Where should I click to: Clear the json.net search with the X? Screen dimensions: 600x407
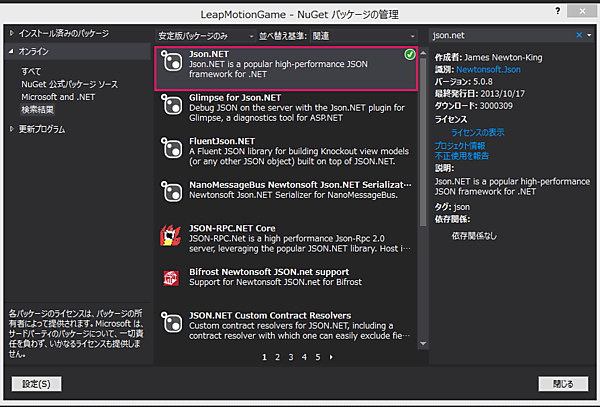tap(577, 35)
